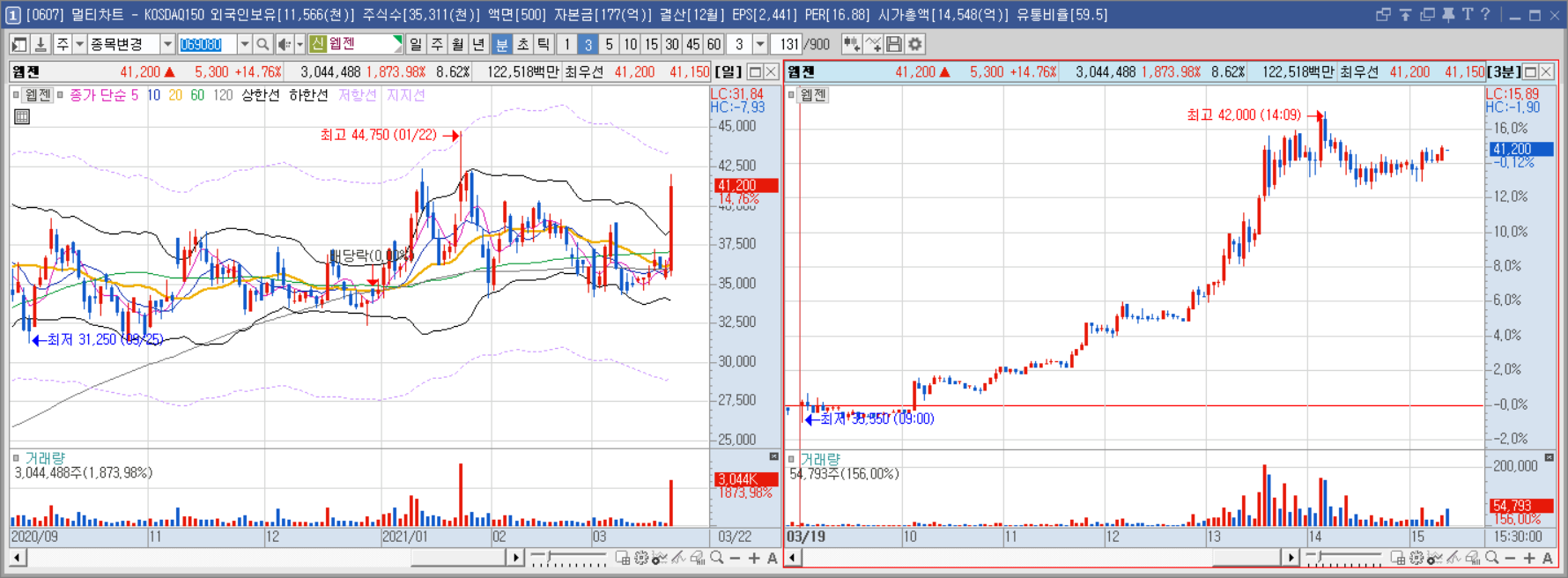Select the 30 minute interval button

[x=672, y=44]
